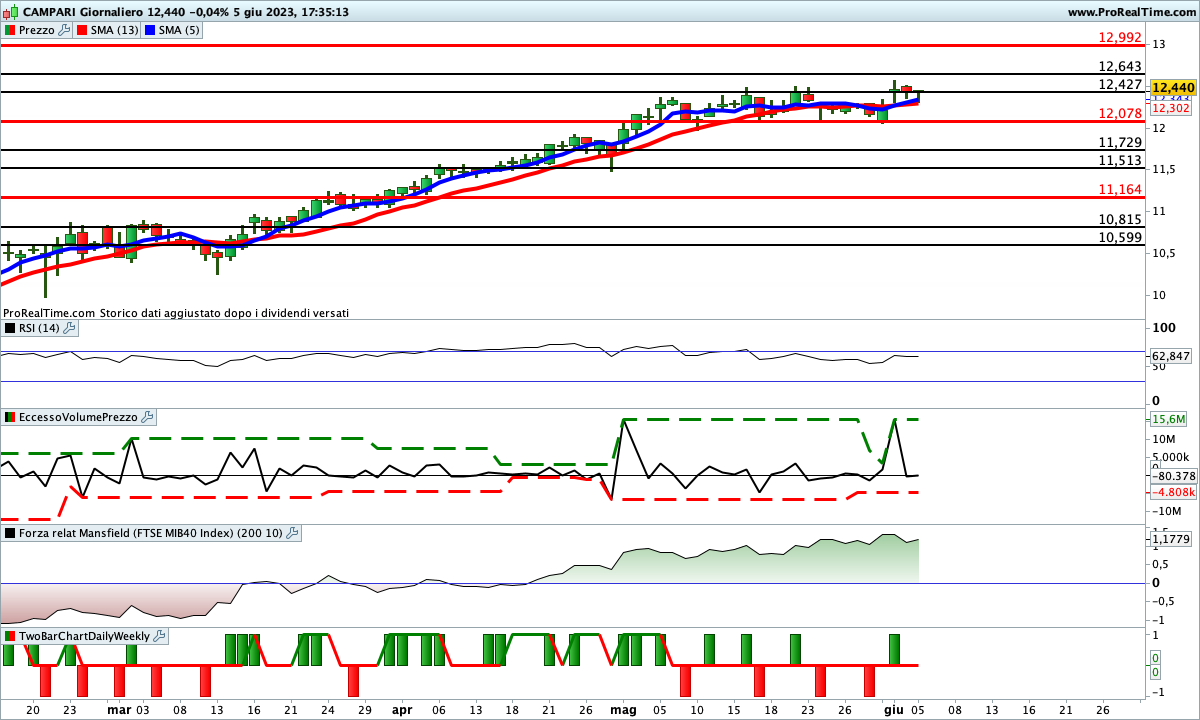Screen dimensions: 1200x720
Task: Click the -80.378 volume value tag
Action: [x=1172, y=476]
